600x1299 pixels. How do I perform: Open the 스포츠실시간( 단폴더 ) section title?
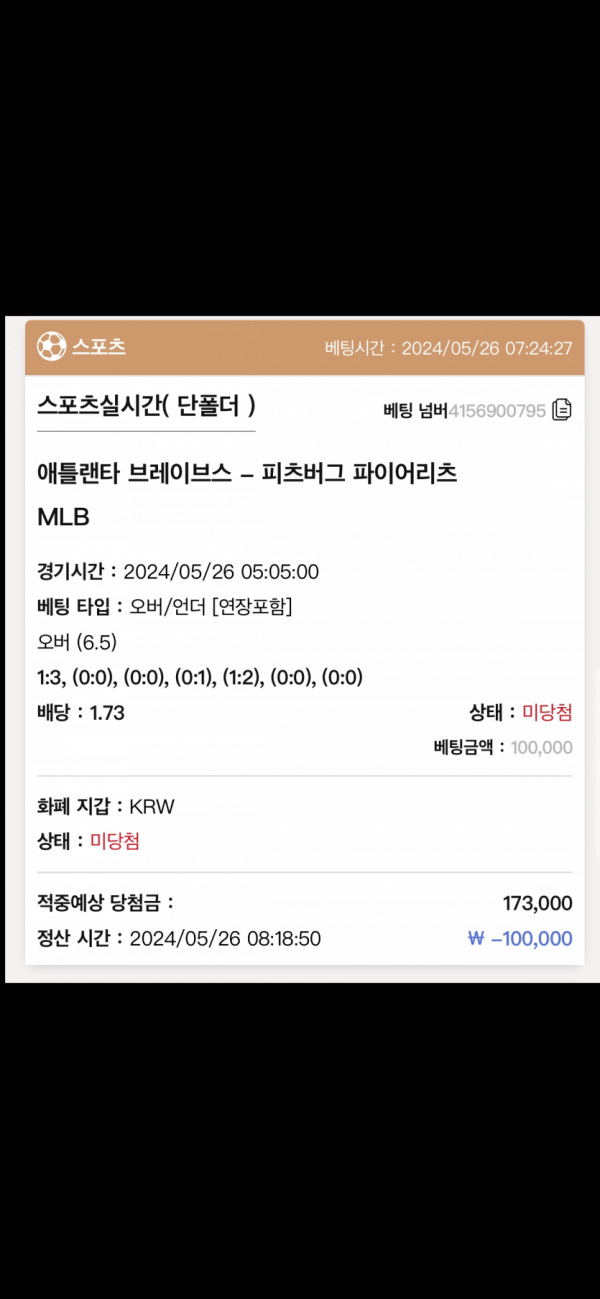point(146,405)
